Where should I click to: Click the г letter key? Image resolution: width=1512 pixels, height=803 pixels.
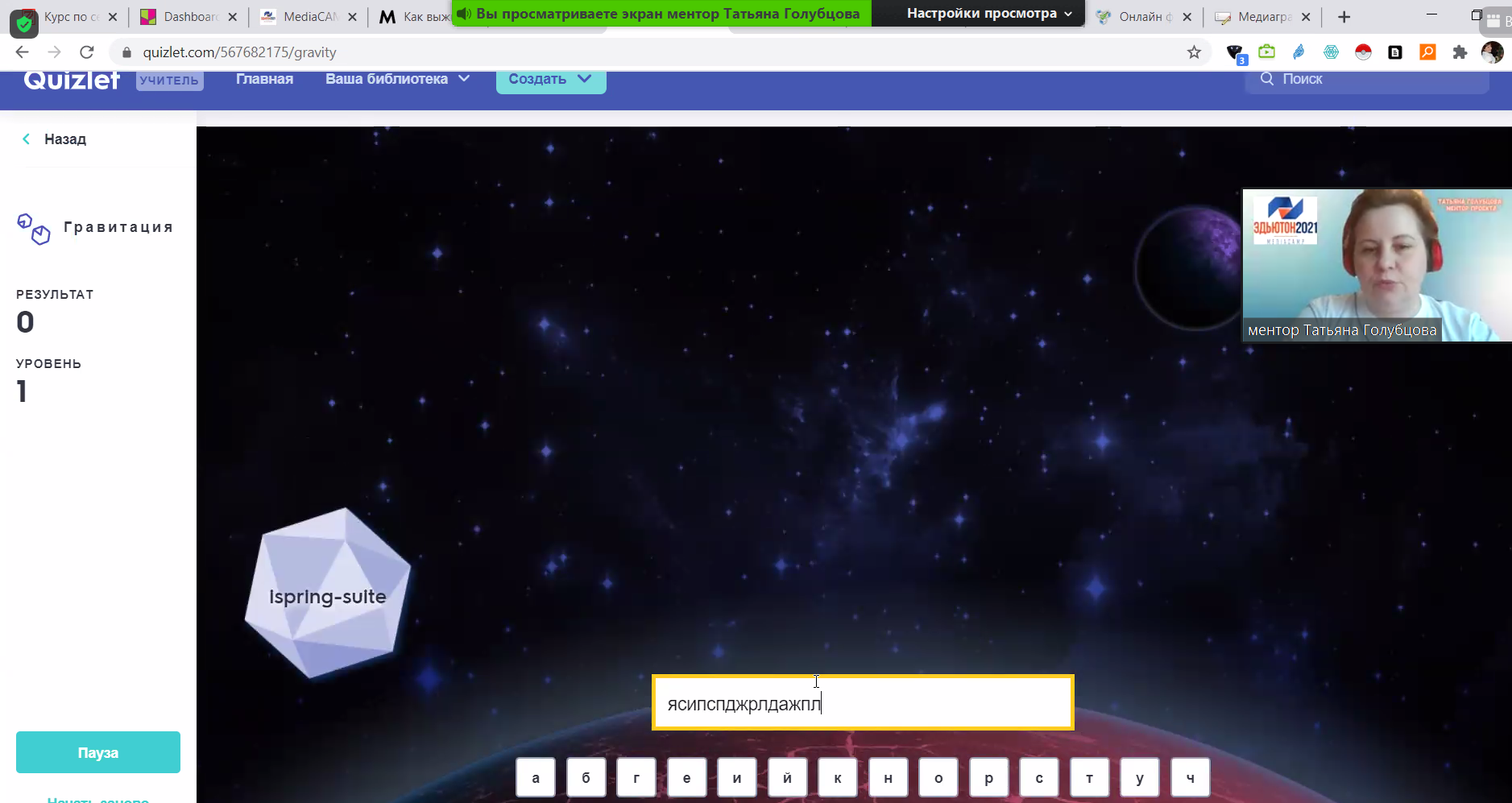point(636,778)
